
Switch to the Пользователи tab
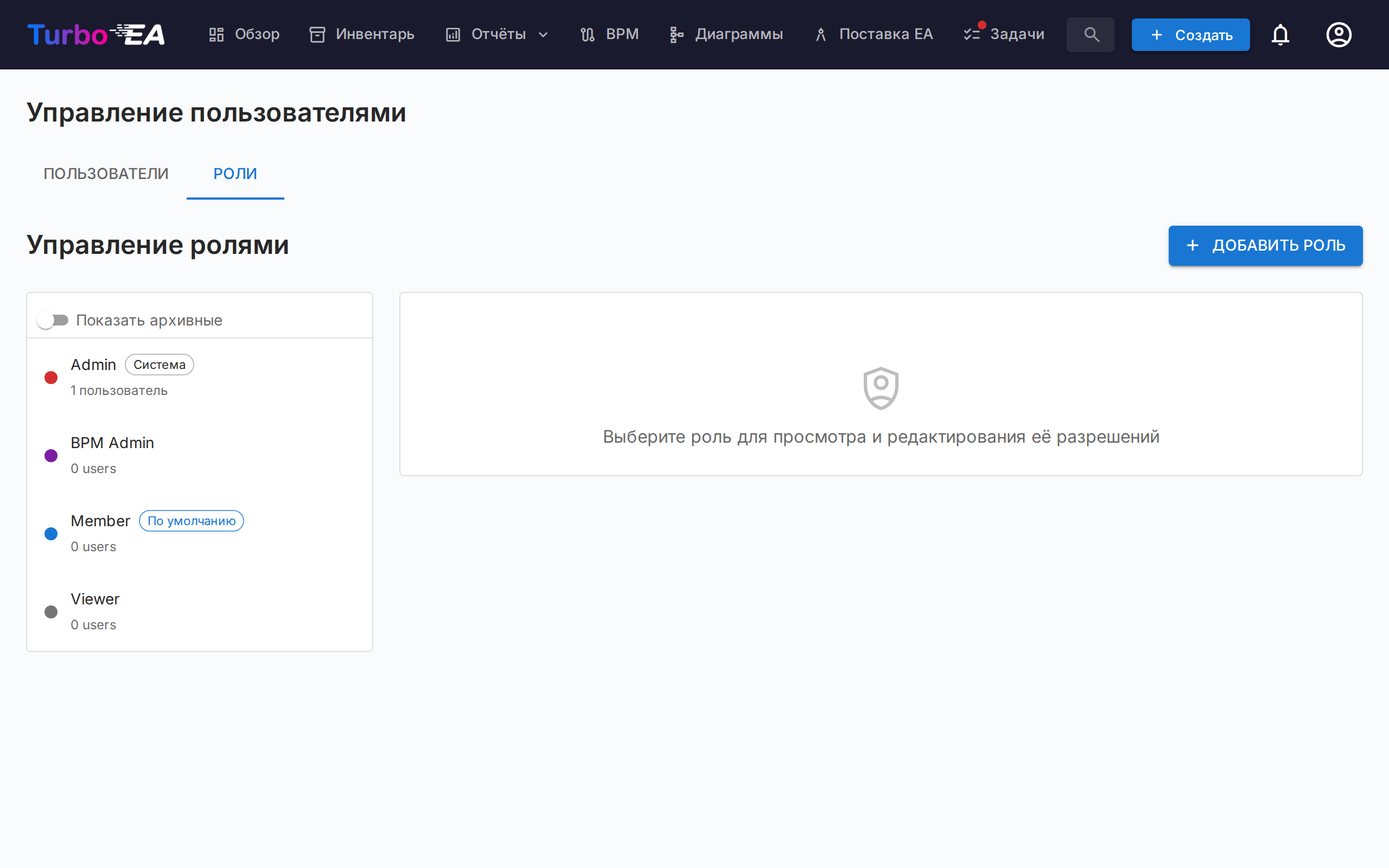(x=106, y=174)
